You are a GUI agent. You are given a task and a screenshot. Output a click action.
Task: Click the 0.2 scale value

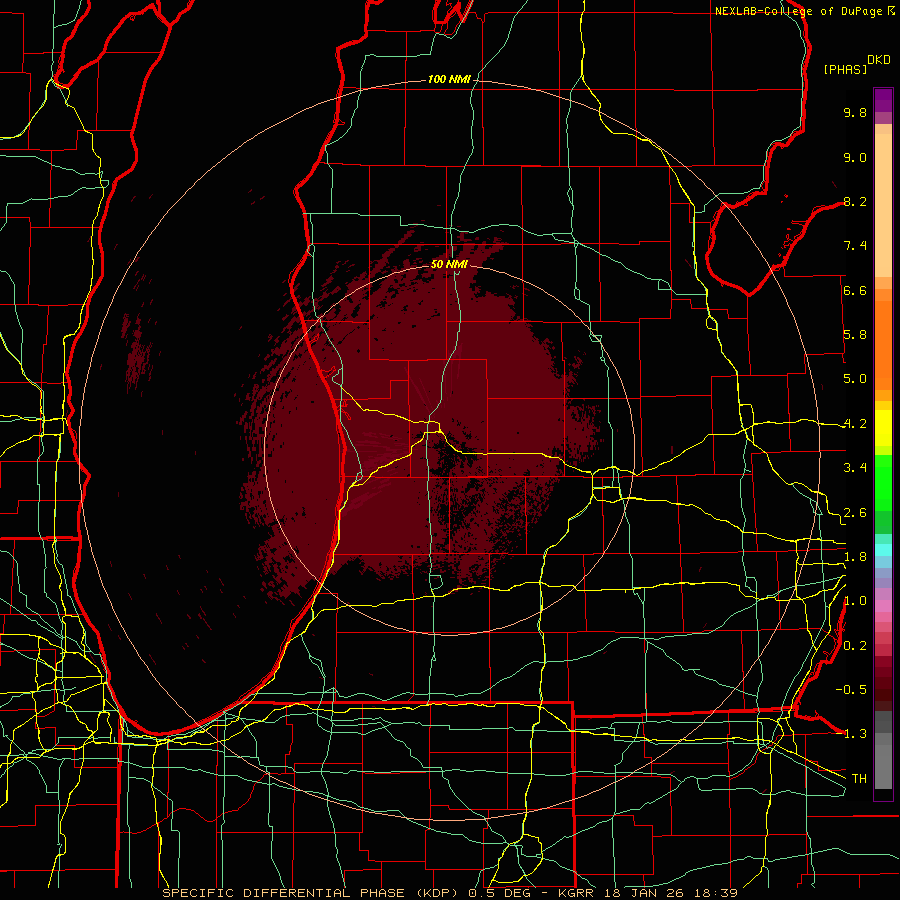(855, 646)
